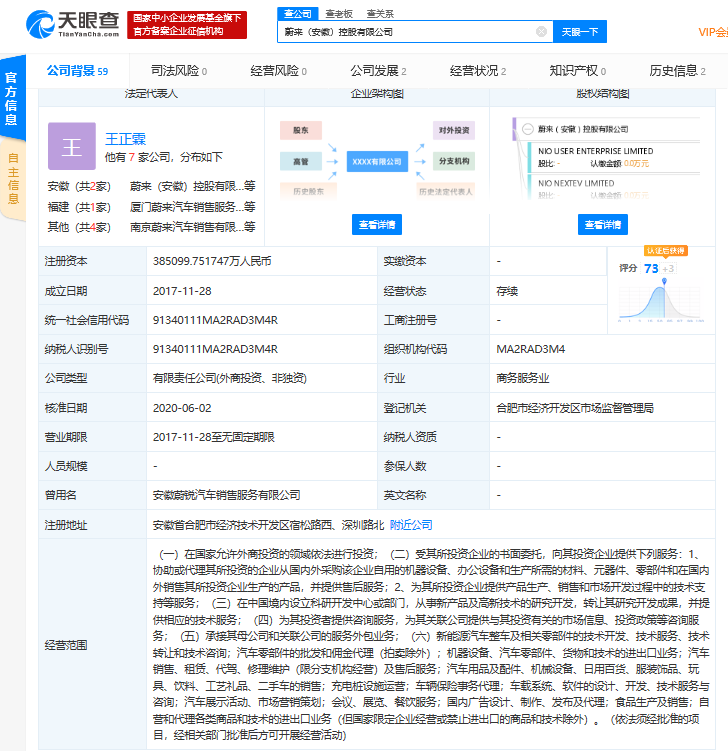Select the 查关系 search tab
The width and height of the screenshot is (728, 751).
click(x=380, y=14)
